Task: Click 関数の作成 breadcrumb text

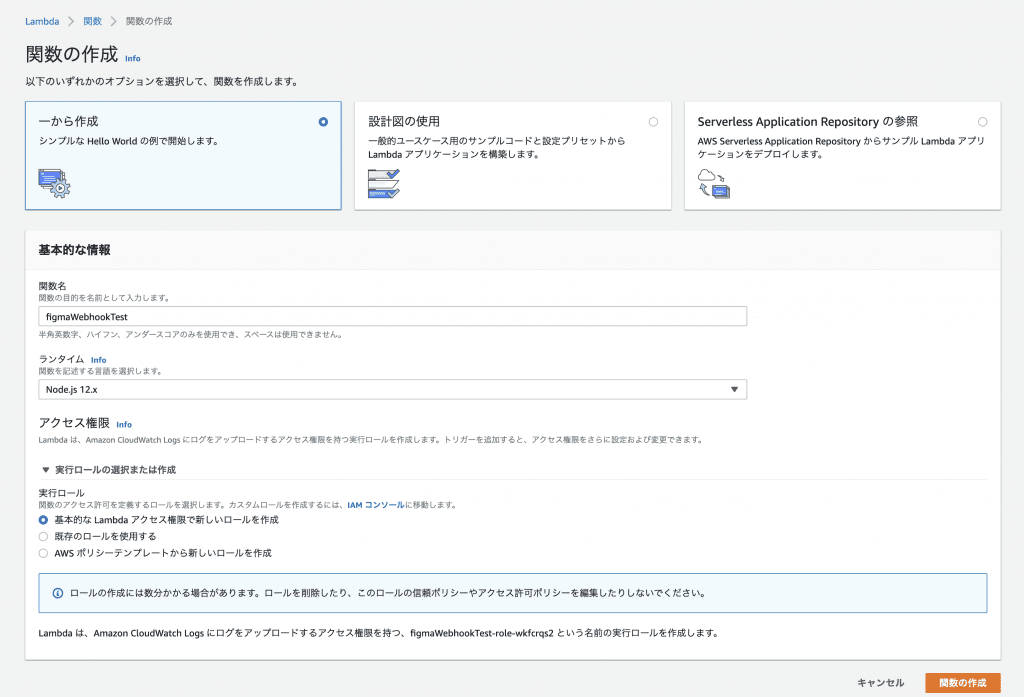Action: click(x=149, y=22)
